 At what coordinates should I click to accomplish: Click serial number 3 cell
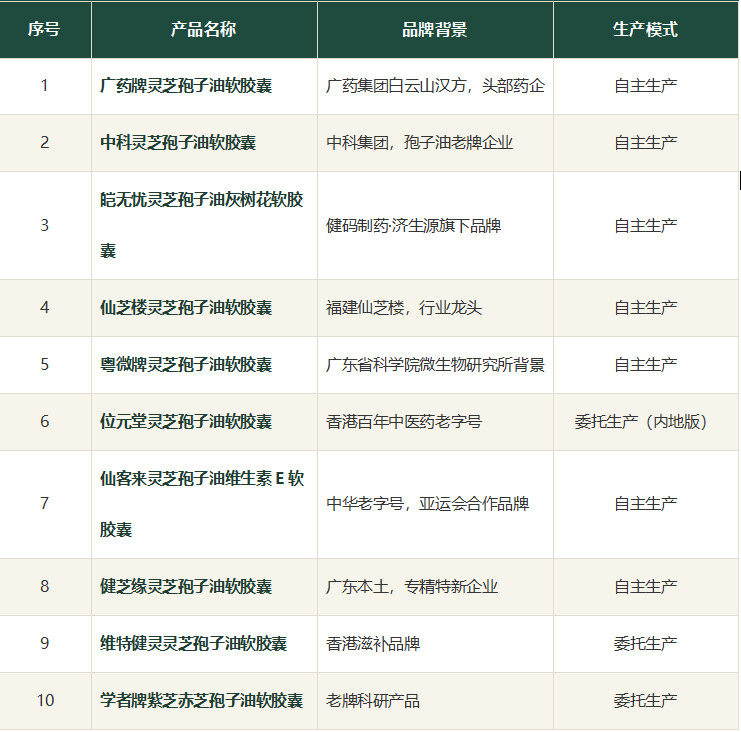click(x=44, y=225)
